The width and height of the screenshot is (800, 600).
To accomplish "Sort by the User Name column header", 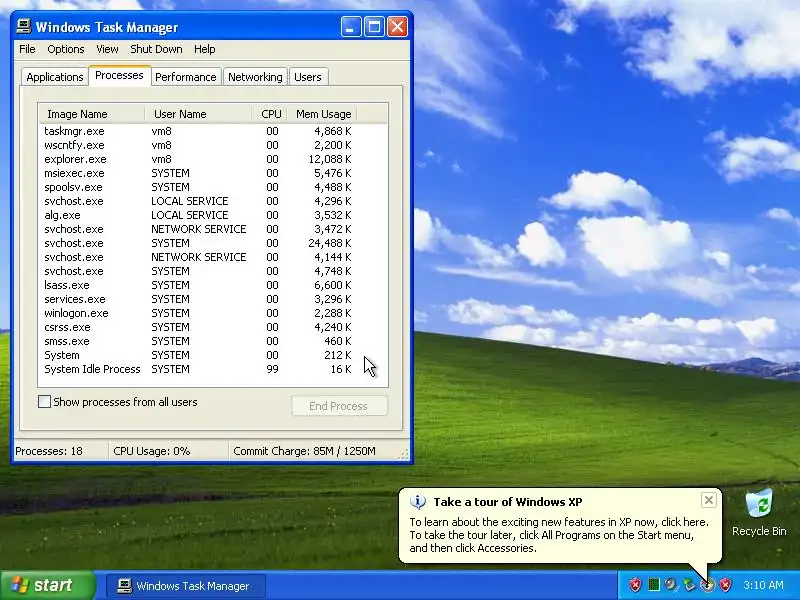I will [x=198, y=114].
